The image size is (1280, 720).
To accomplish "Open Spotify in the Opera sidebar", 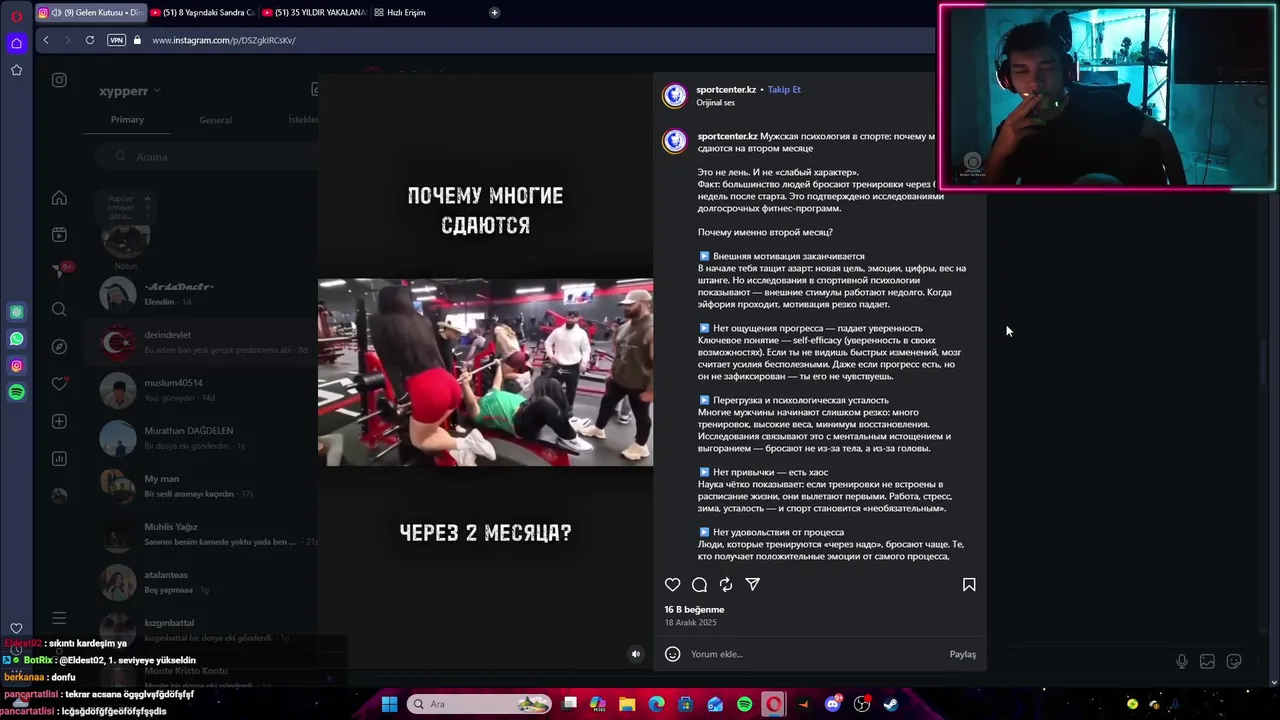I will coord(16,393).
